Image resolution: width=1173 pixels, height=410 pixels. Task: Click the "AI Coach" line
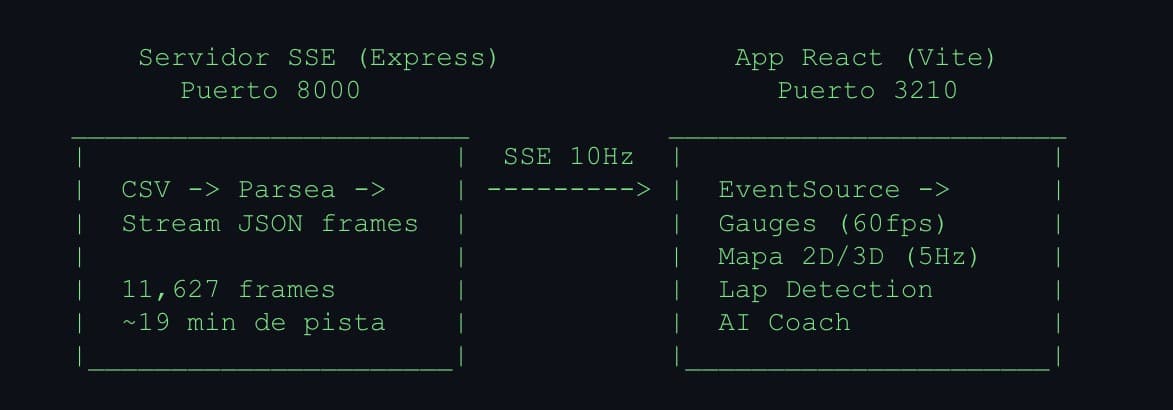pyautogui.click(x=784, y=322)
